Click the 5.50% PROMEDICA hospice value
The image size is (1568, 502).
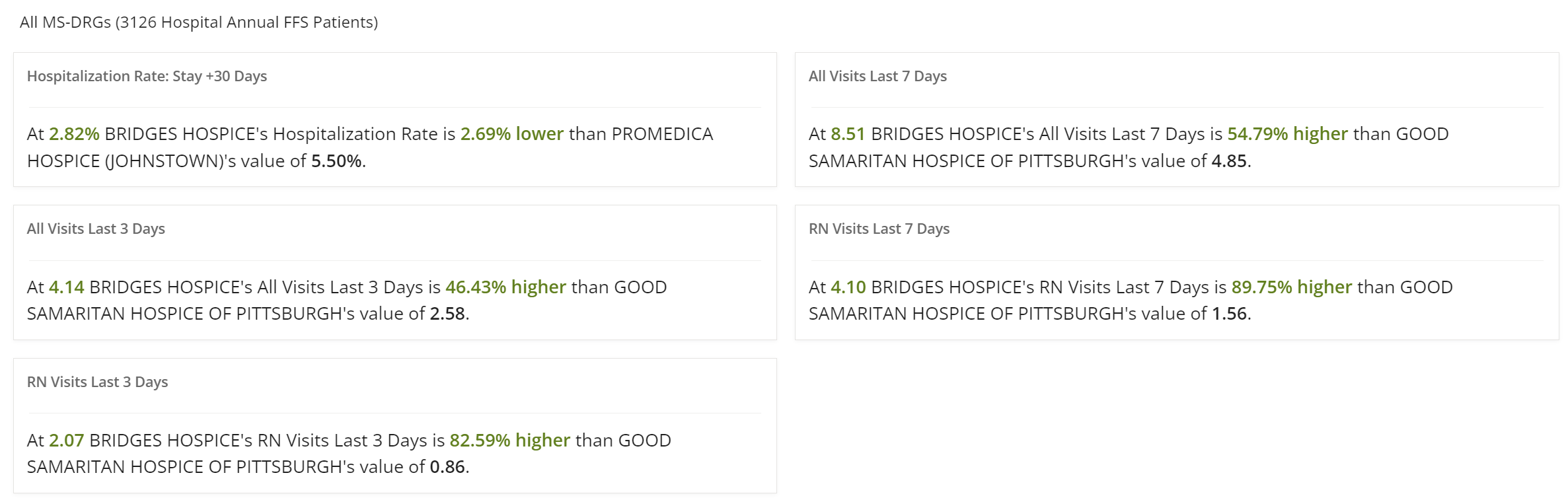tap(336, 161)
